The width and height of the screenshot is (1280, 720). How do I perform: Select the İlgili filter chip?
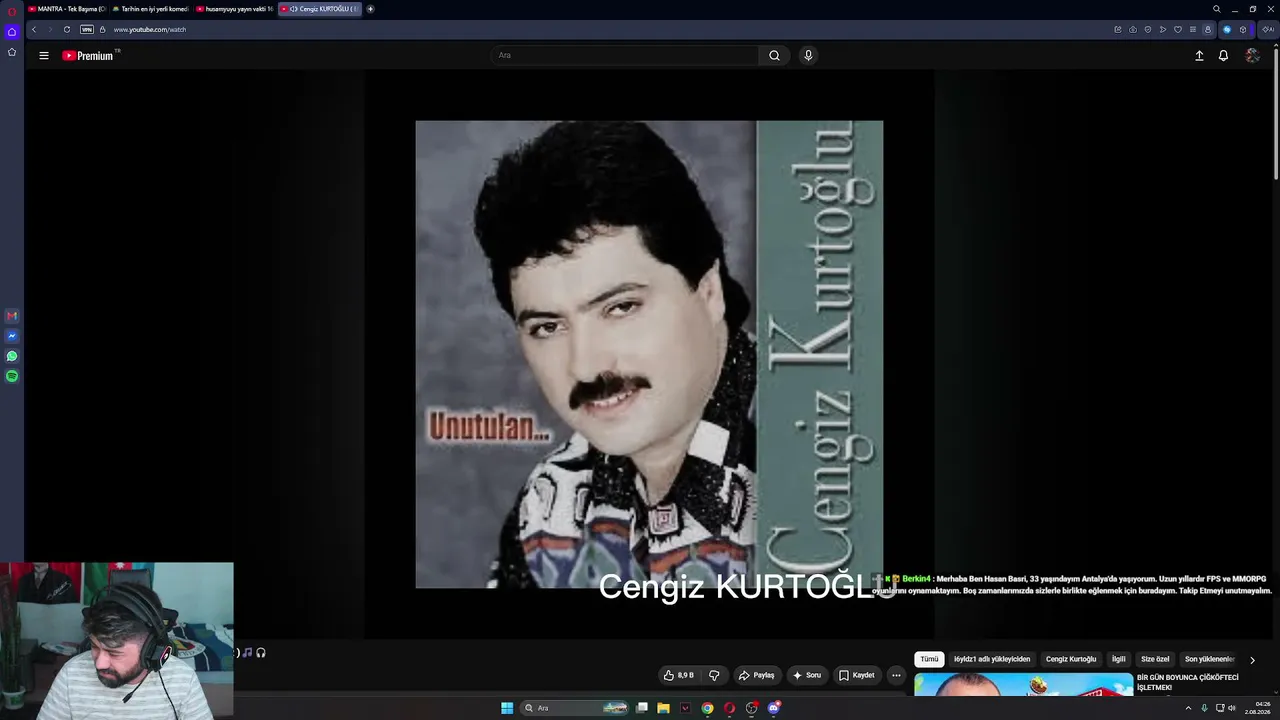click(1119, 659)
